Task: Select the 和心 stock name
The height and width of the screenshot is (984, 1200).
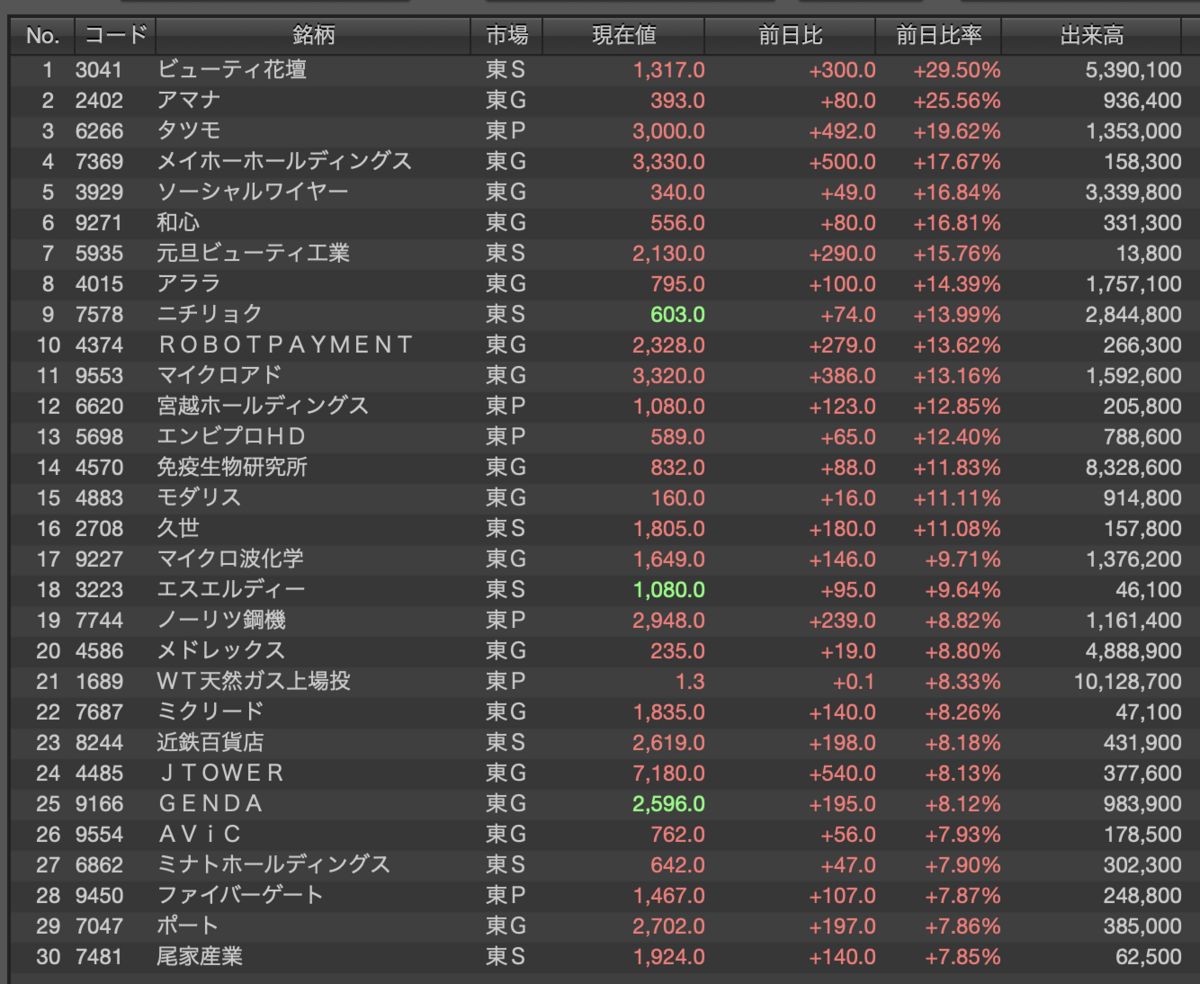Action: click(x=178, y=222)
